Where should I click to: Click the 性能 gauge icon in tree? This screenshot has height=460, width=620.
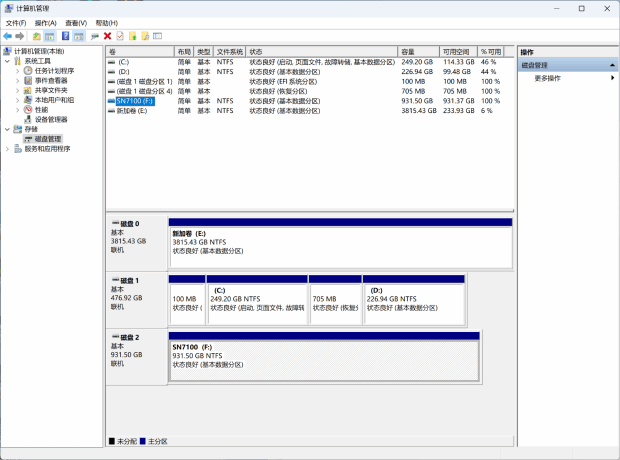tap(28, 110)
